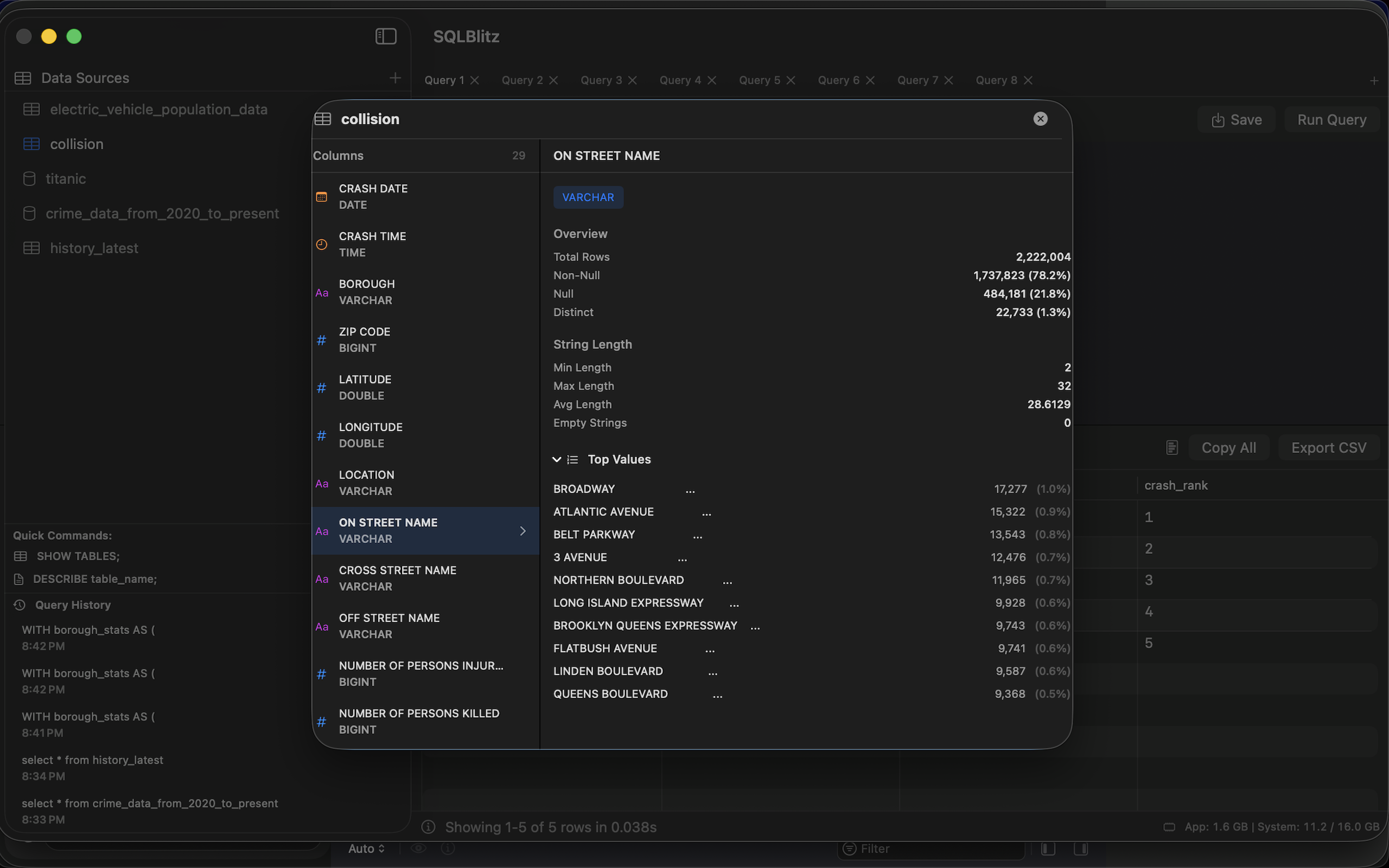
Task: Switch to the Query 7 tab
Action: tap(917, 80)
